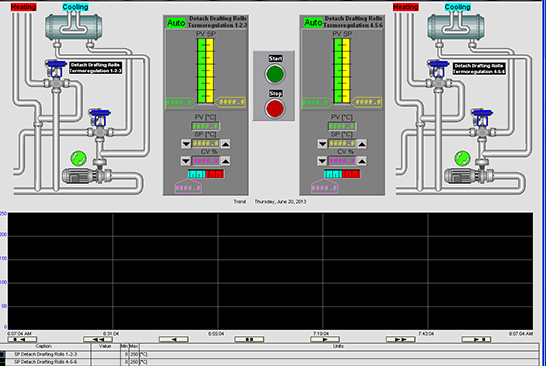The width and height of the screenshot is (546, 366).
Task: Increase SP value in rolls 1-2-3 panel
Action: click(x=226, y=144)
